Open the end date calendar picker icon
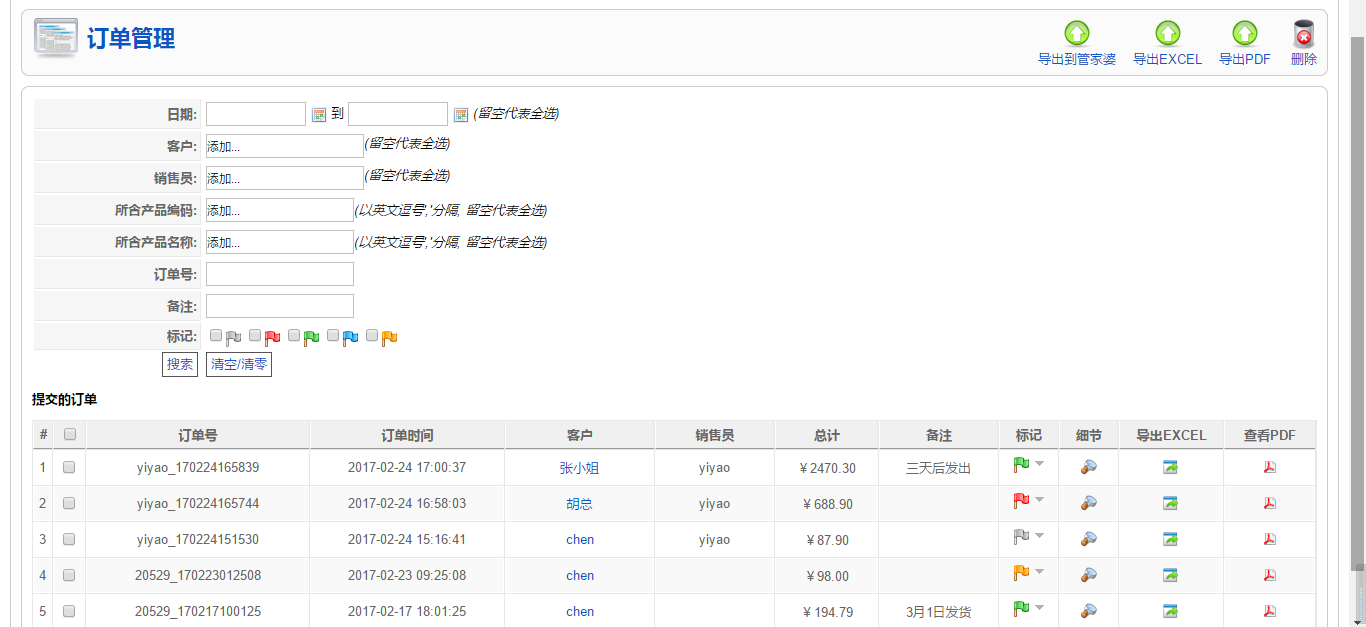Viewport: 1366px width, 627px height. click(x=461, y=115)
